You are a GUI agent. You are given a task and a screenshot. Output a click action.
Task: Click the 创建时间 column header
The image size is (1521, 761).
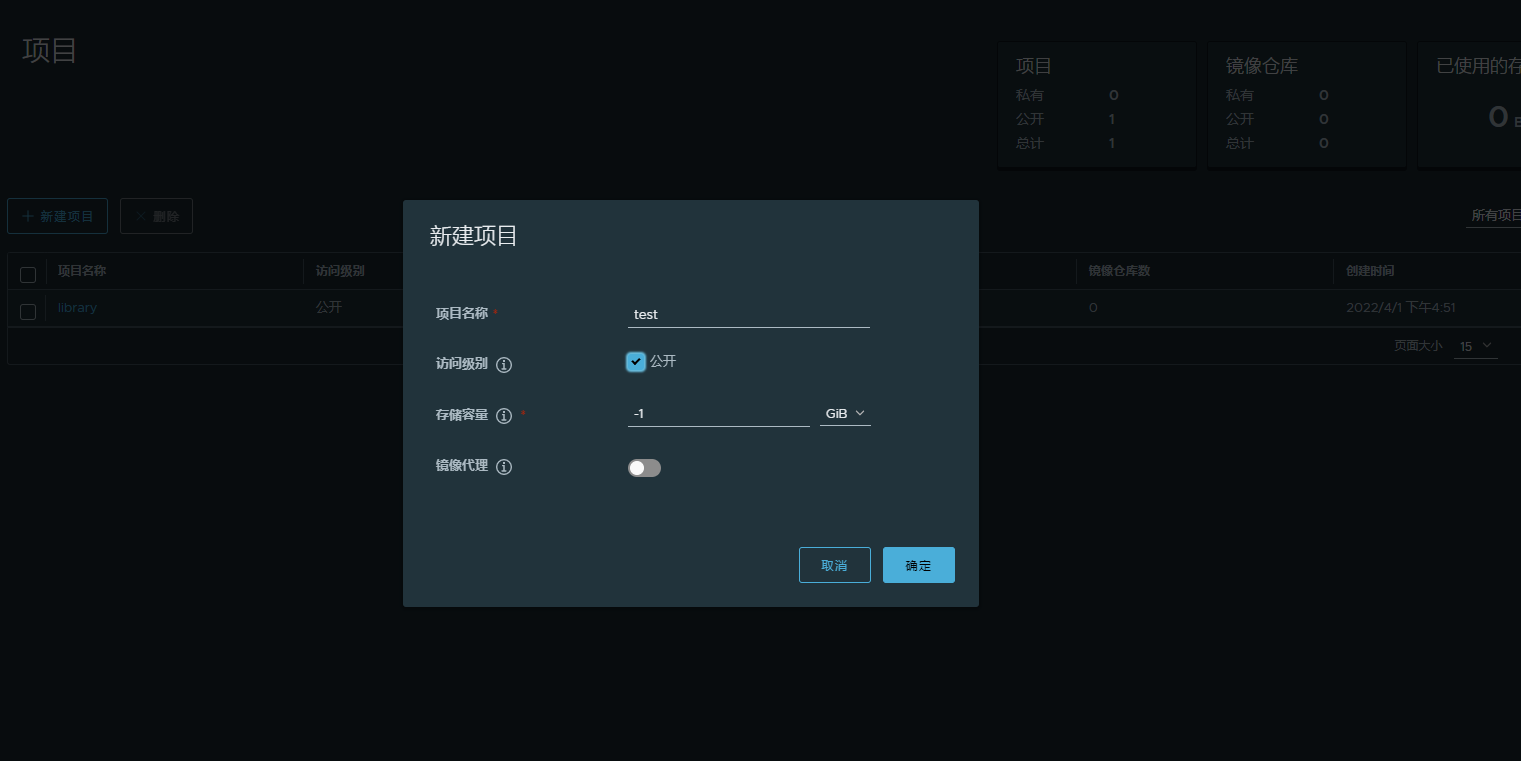pos(1370,271)
